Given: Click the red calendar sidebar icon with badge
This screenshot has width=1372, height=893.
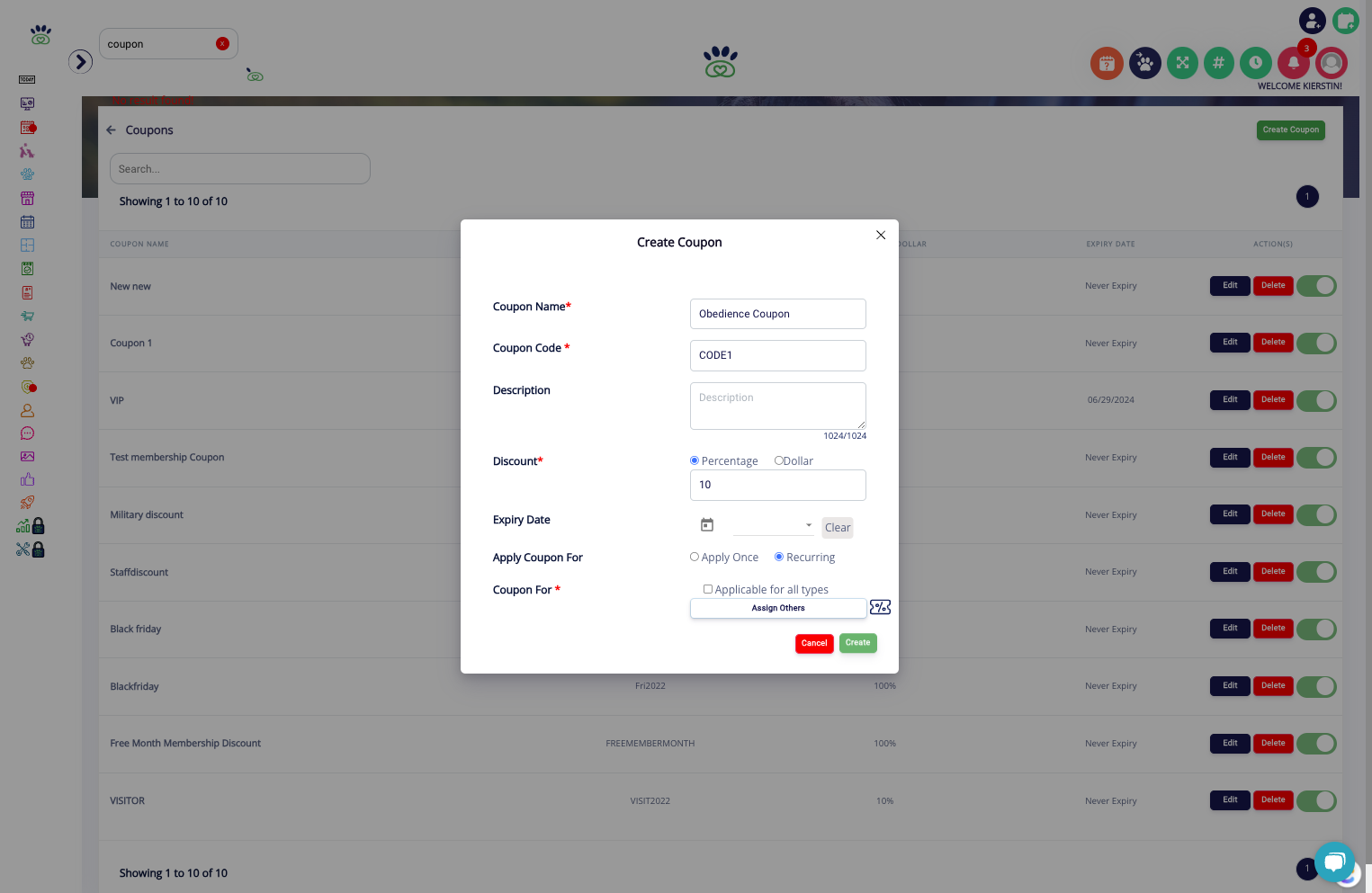Looking at the screenshot, I should click(28, 128).
